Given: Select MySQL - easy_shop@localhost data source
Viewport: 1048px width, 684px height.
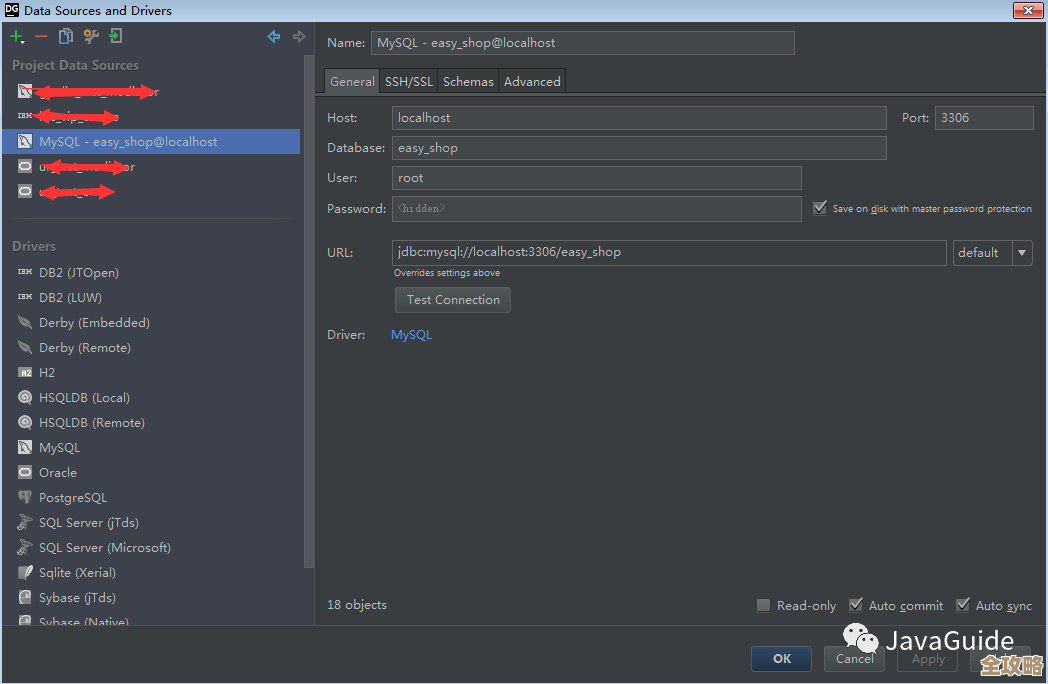Looking at the screenshot, I should [128, 142].
